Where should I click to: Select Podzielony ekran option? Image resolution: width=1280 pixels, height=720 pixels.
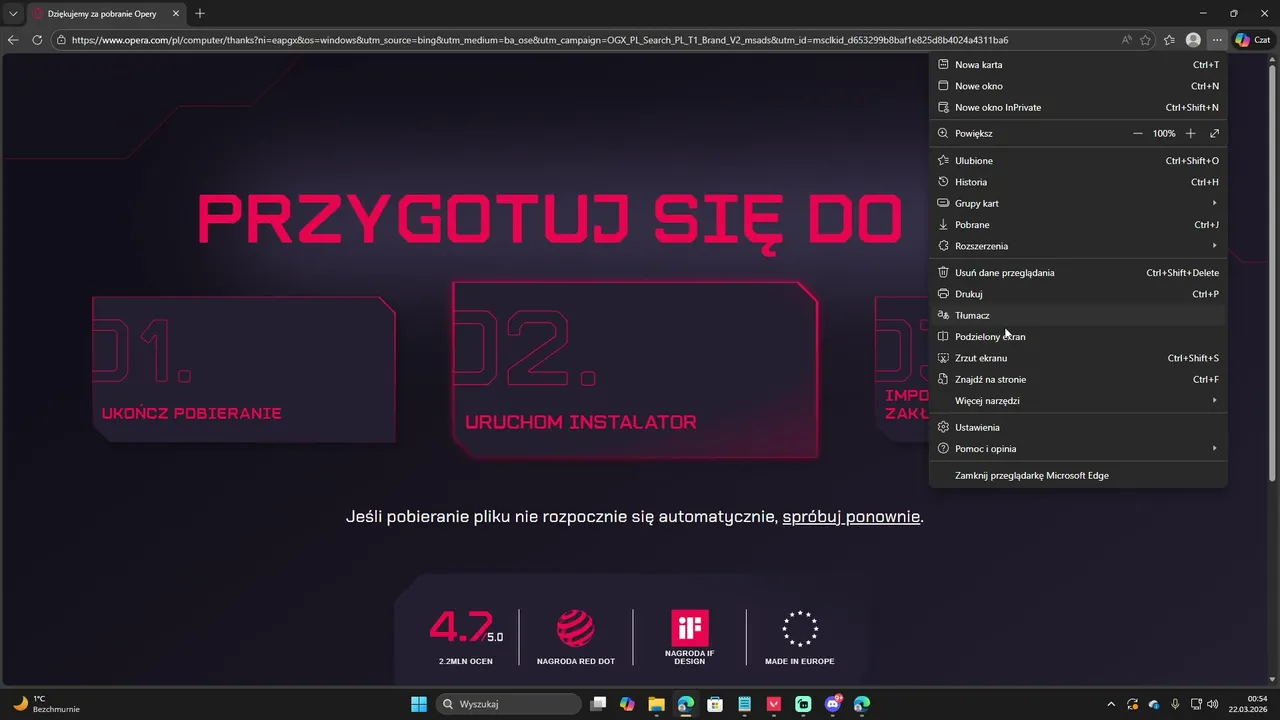tap(1078, 336)
